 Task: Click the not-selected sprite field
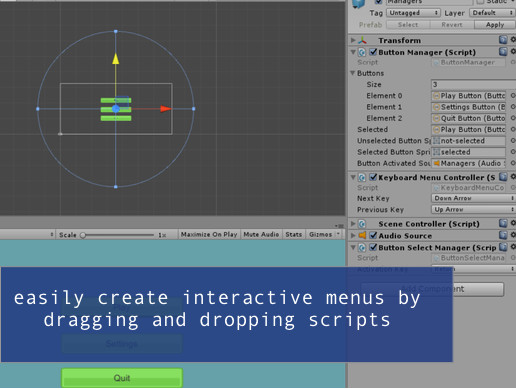click(469, 141)
